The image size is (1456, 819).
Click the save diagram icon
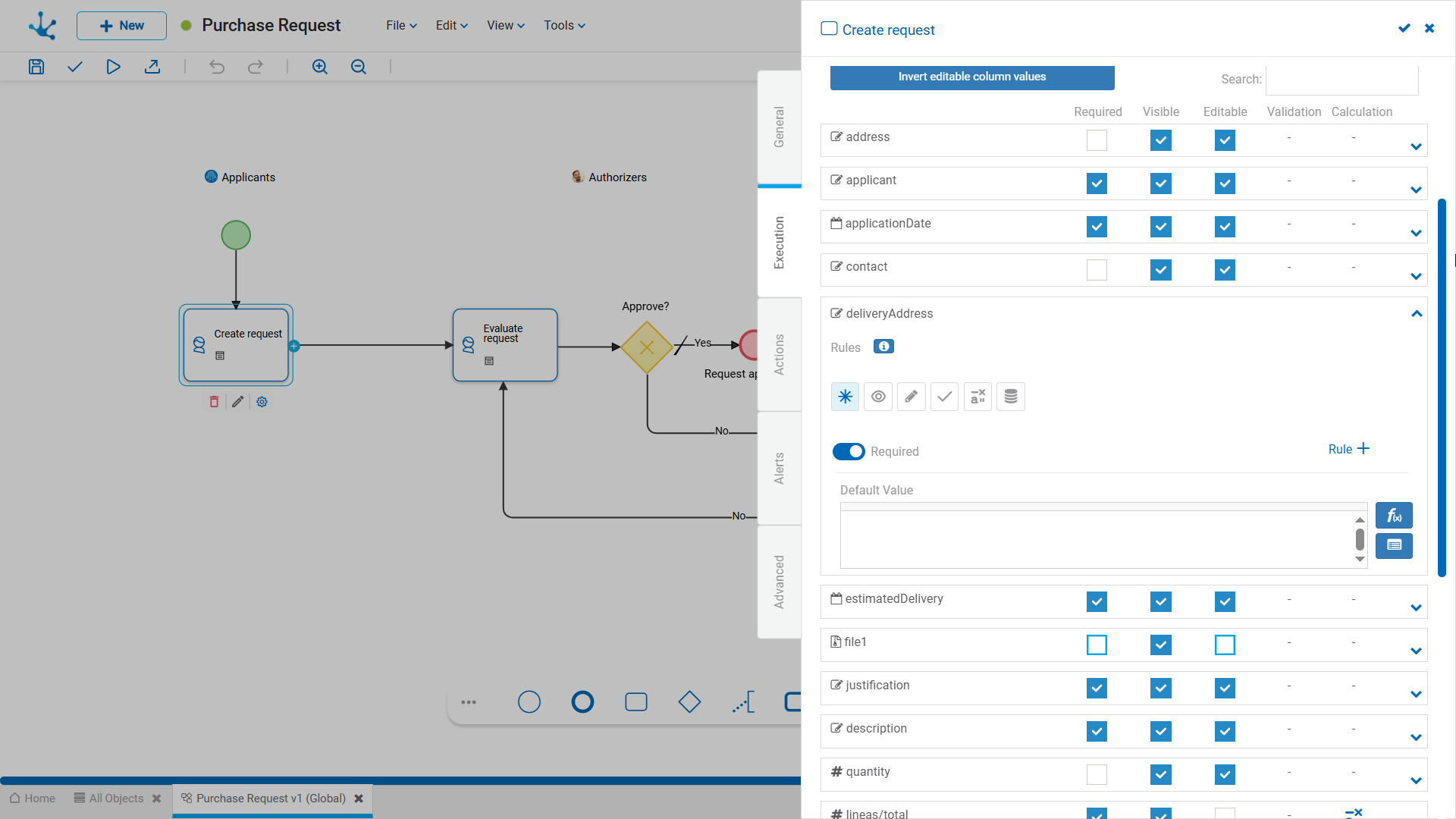(36, 67)
